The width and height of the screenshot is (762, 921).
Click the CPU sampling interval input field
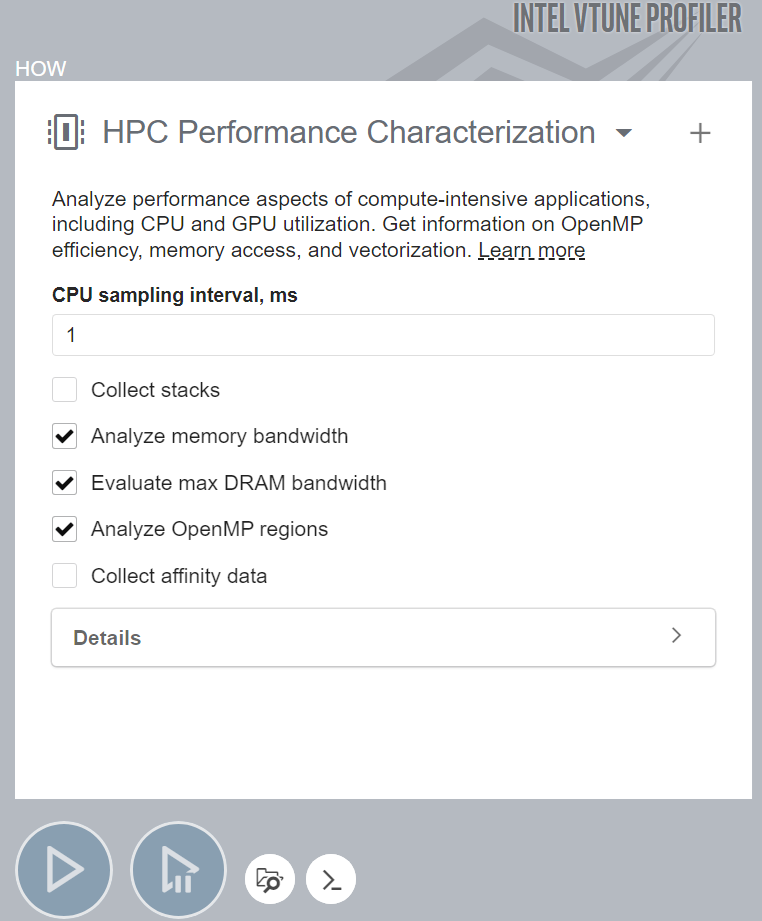[383, 335]
